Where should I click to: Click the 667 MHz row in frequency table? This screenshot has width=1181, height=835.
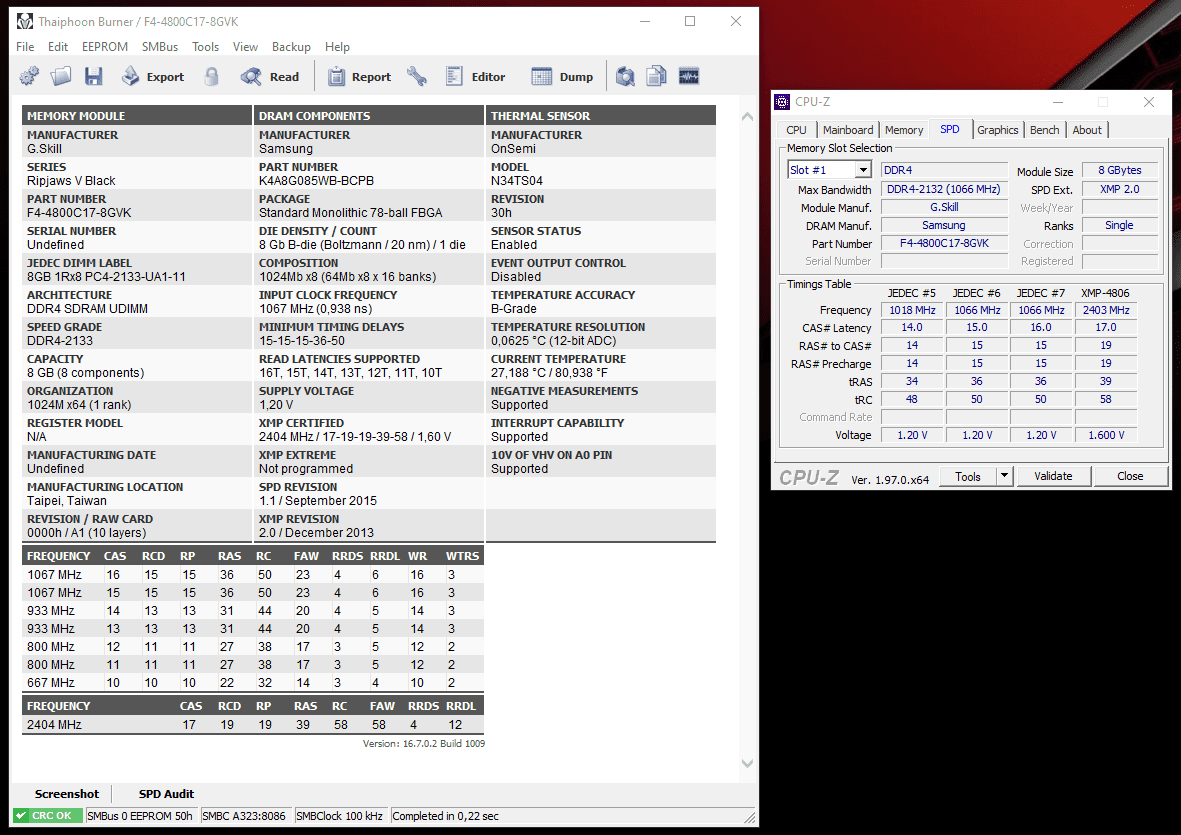(252, 683)
